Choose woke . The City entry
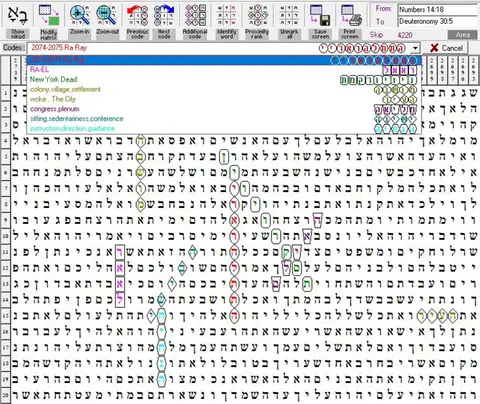 click(x=224, y=99)
